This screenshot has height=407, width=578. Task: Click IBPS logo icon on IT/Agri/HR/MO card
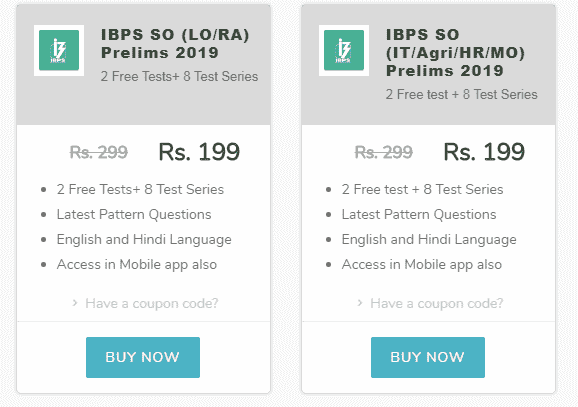tap(344, 51)
